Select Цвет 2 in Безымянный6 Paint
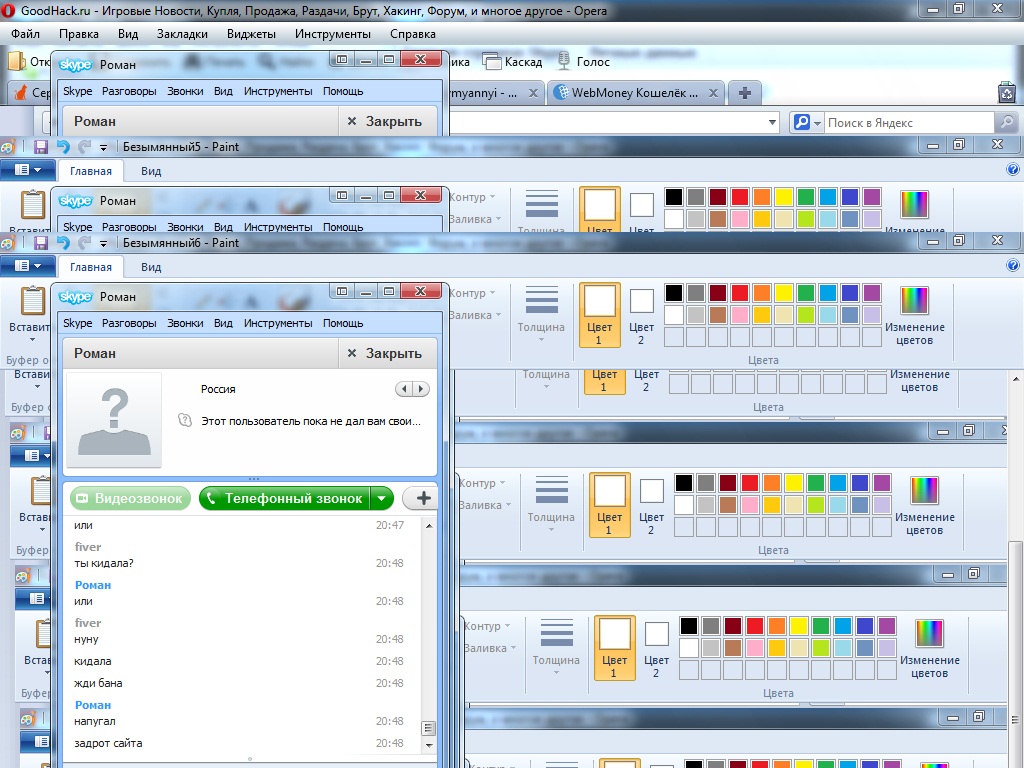 tap(641, 316)
